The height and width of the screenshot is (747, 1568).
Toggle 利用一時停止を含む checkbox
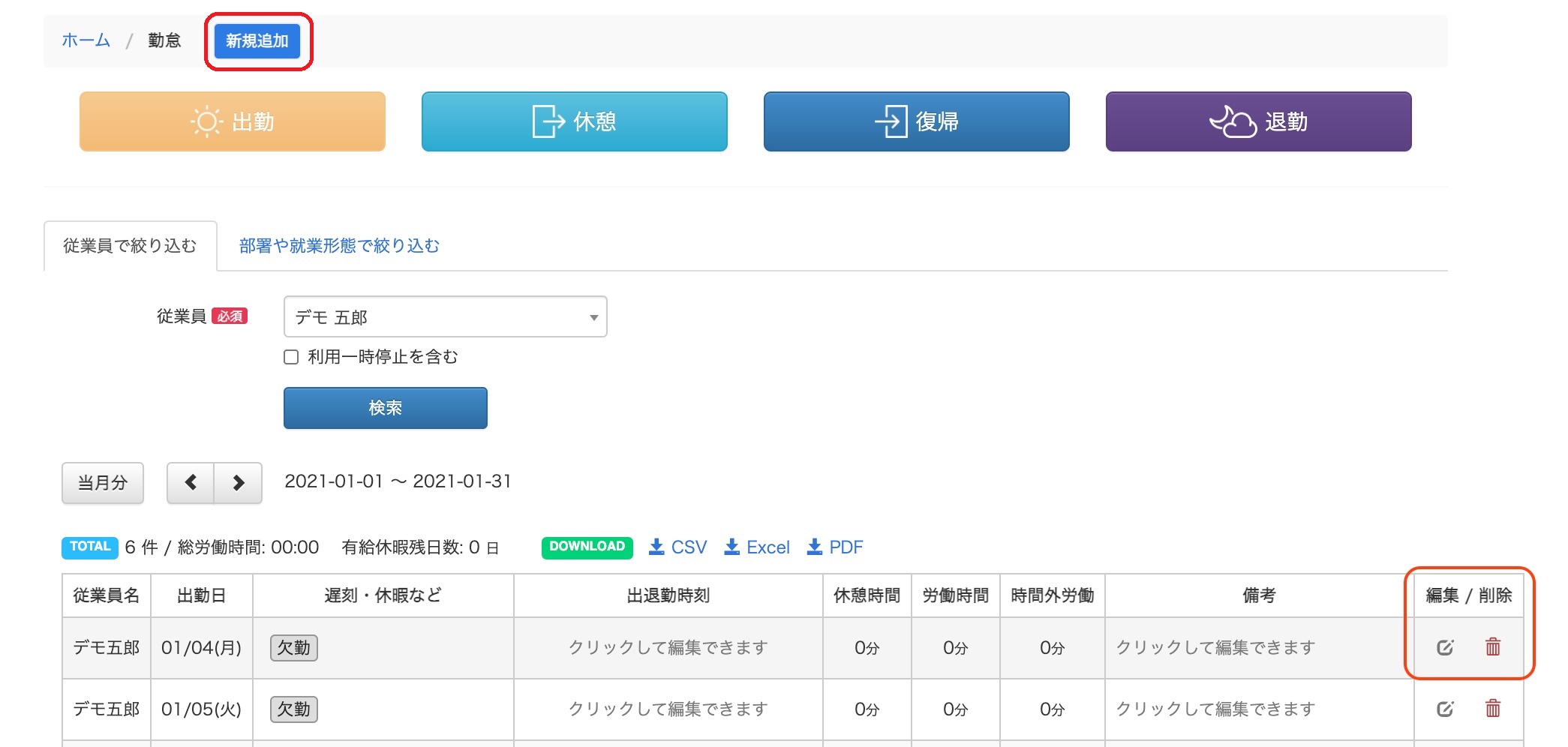(x=291, y=357)
